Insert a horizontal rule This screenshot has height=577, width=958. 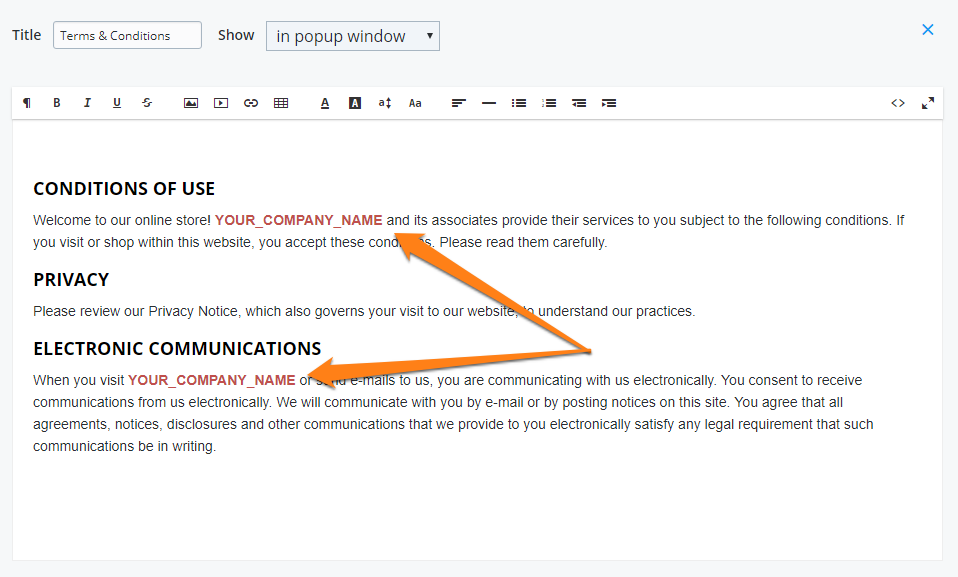(x=489, y=102)
